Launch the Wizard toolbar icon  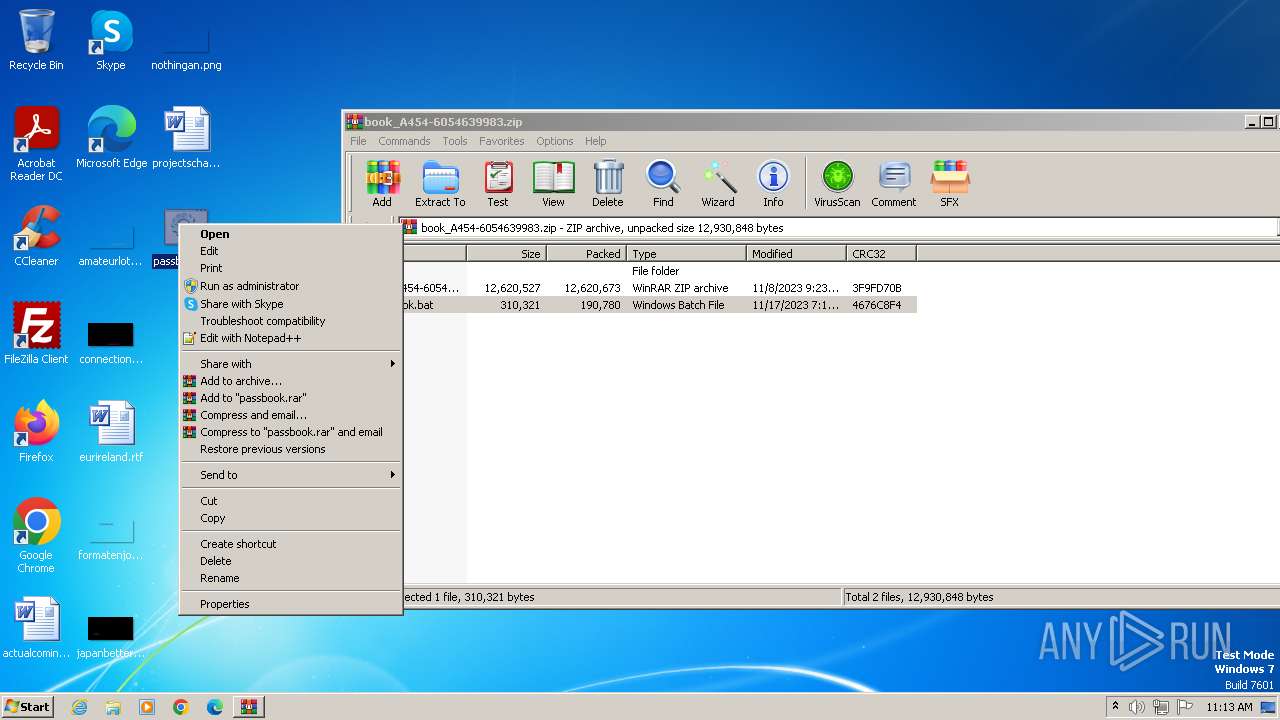pyautogui.click(x=717, y=184)
